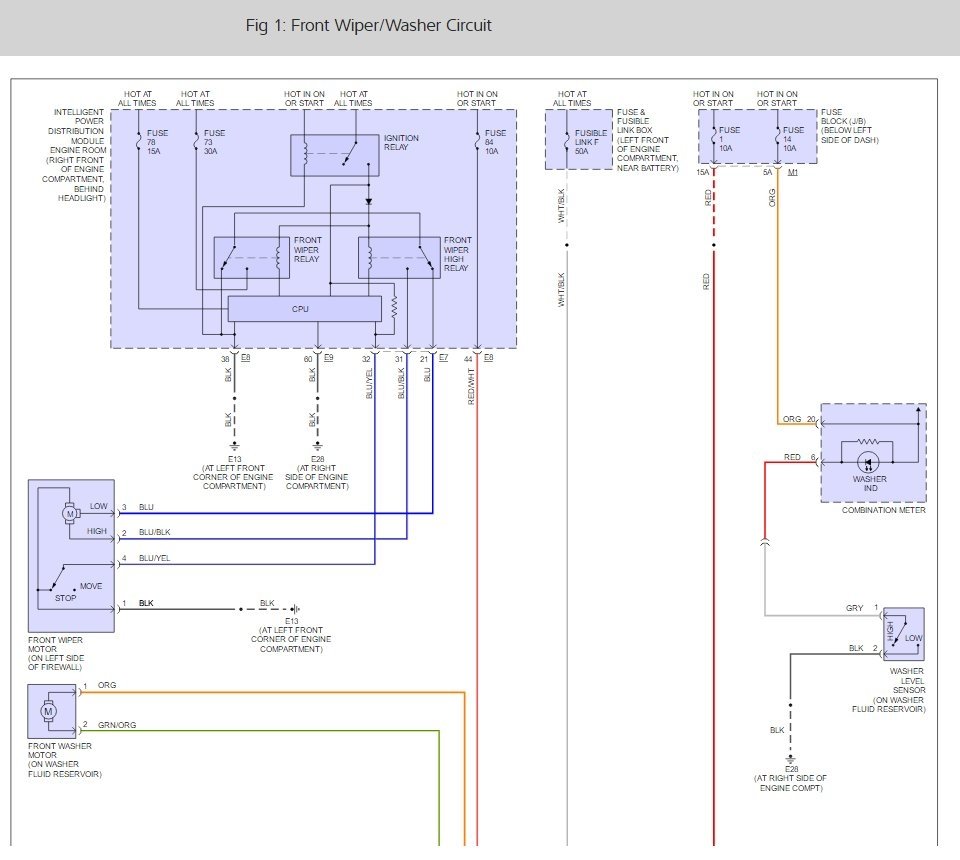Click the washer indicator LED symbol

click(868, 462)
